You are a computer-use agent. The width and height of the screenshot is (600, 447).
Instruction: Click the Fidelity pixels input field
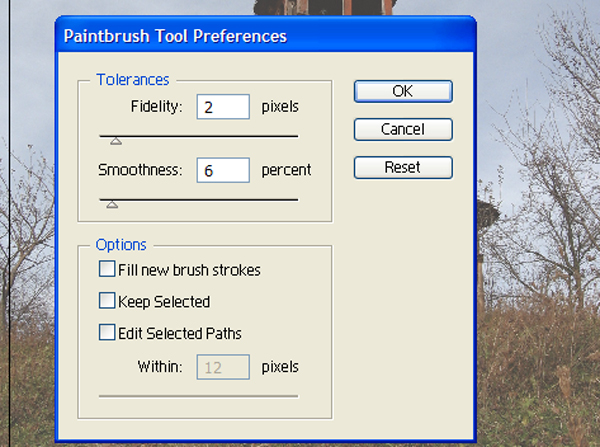coord(223,107)
